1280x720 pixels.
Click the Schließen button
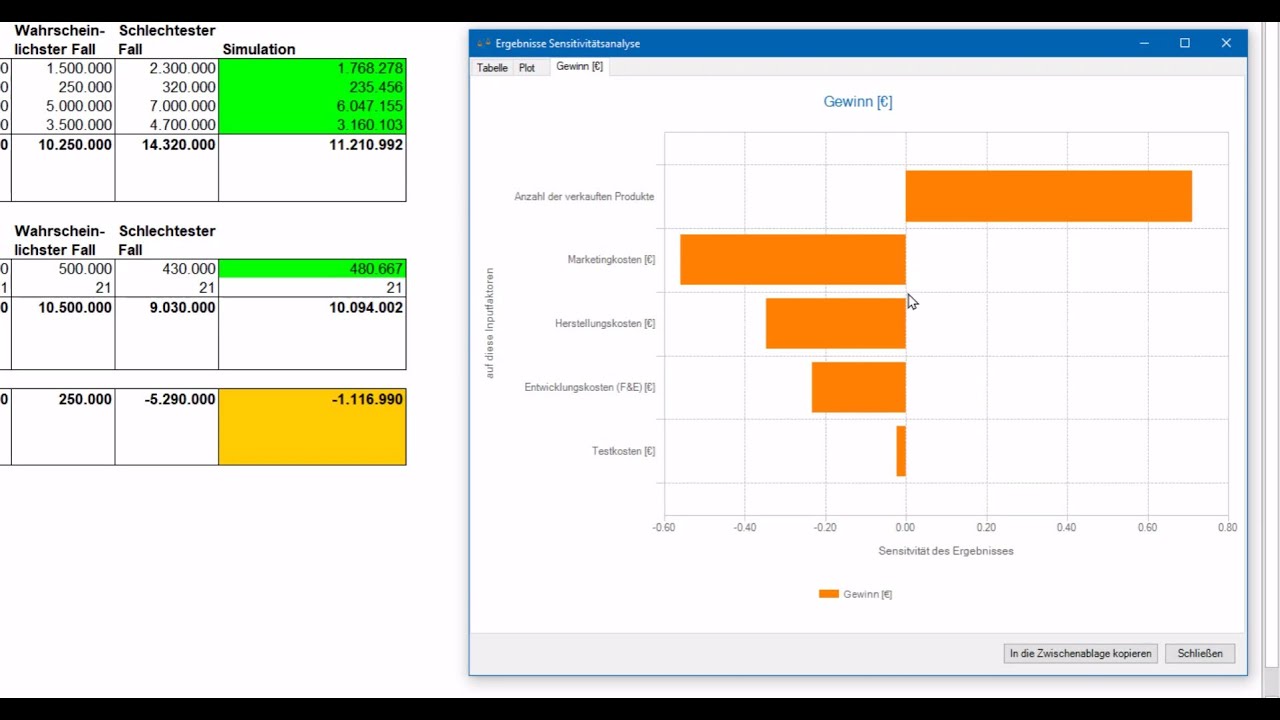(x=1200, y=653)
